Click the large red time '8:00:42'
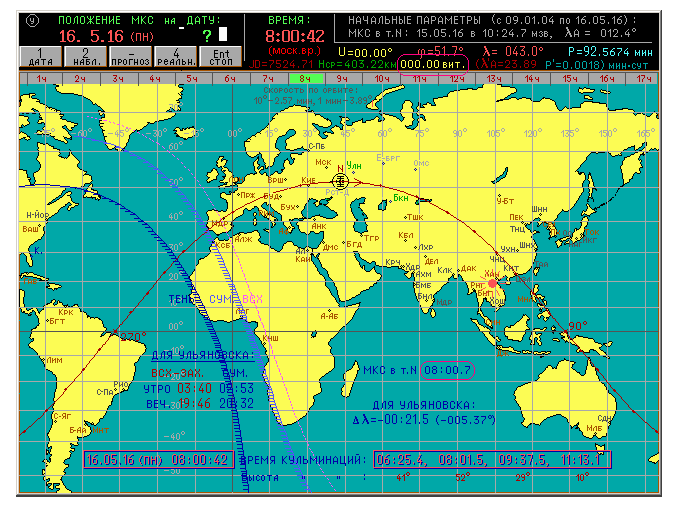 click(294, 36)
